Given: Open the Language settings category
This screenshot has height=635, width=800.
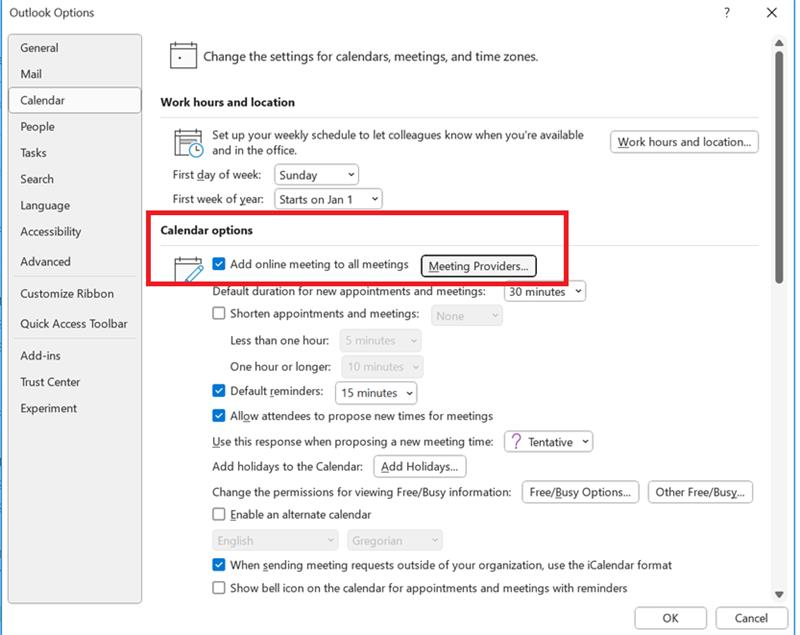Looking at the screenshot, I should pos(74,206).
